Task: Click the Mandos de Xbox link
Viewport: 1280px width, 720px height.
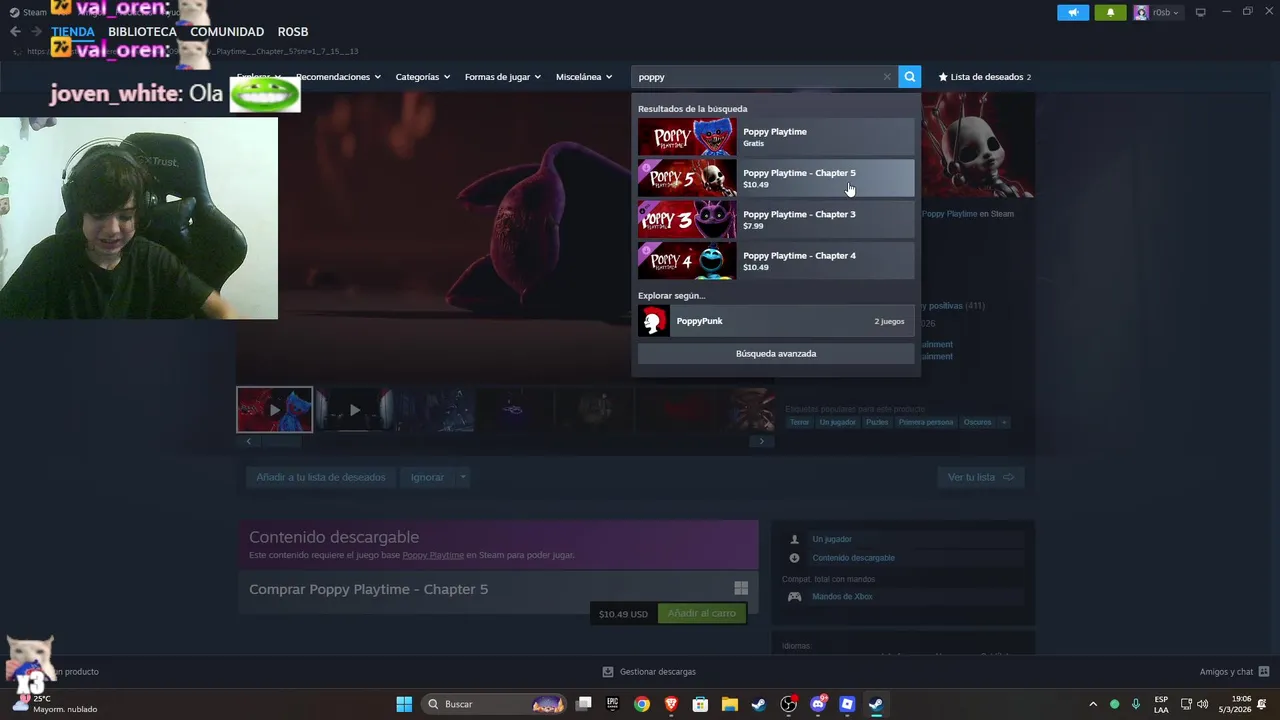Action: point(842,596)
